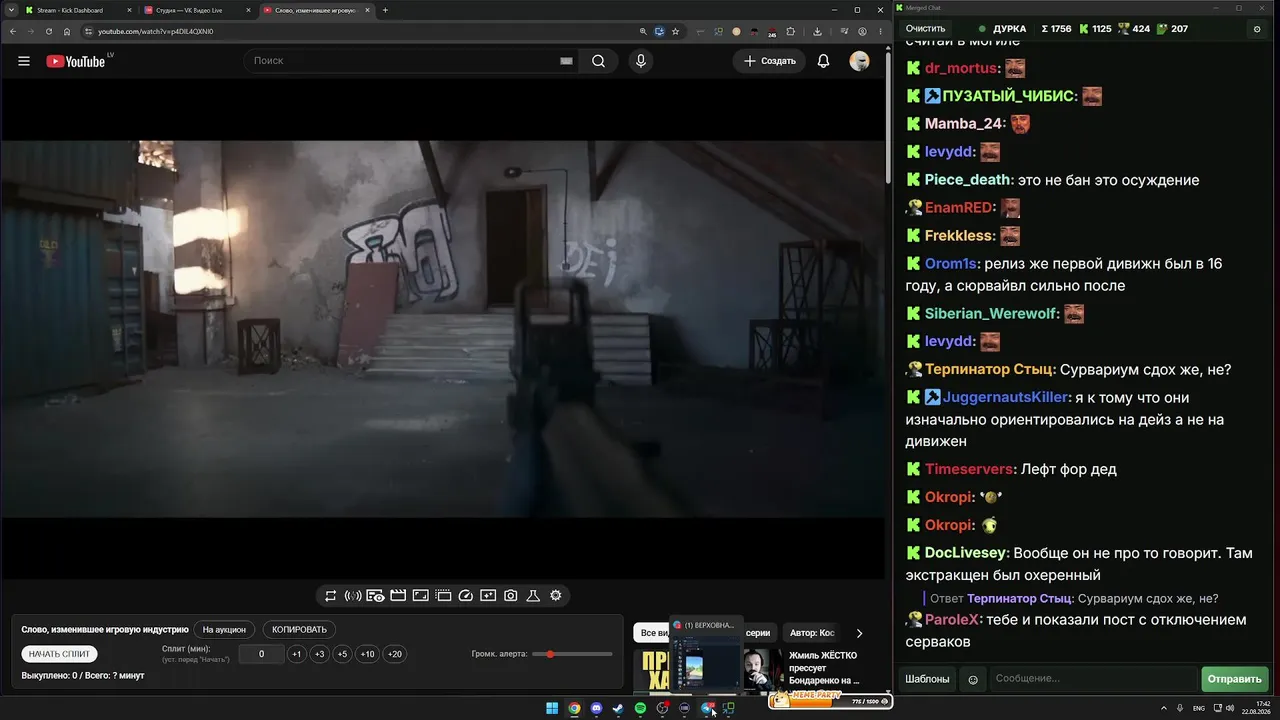Click the 'НАЧАТЬ СПЛИТ' button
The width and height of the screenshot is (1280, 720).
pos(59,654)
